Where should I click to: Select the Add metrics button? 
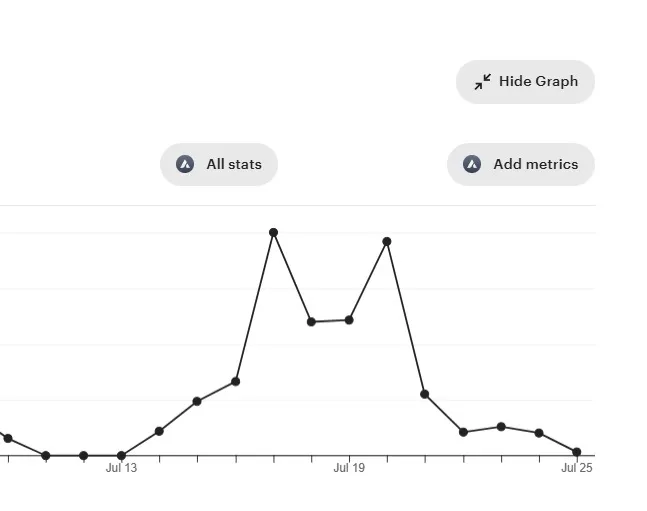pos(521,164)
